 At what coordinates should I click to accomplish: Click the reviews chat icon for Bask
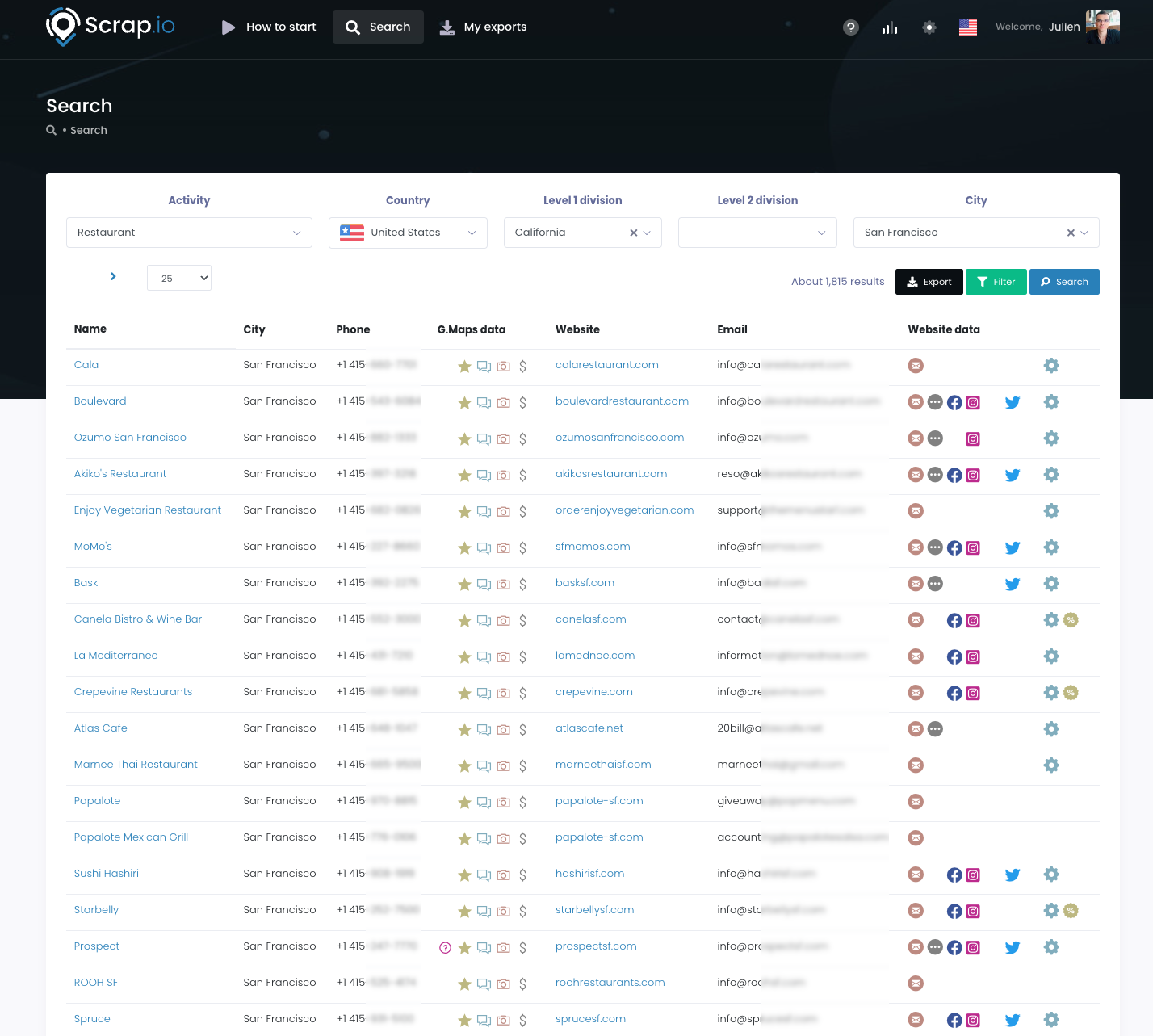coord(484,584)
